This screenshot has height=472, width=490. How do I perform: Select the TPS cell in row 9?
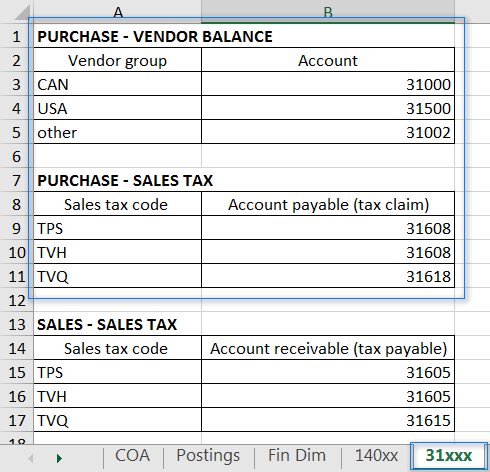[118, 228]
